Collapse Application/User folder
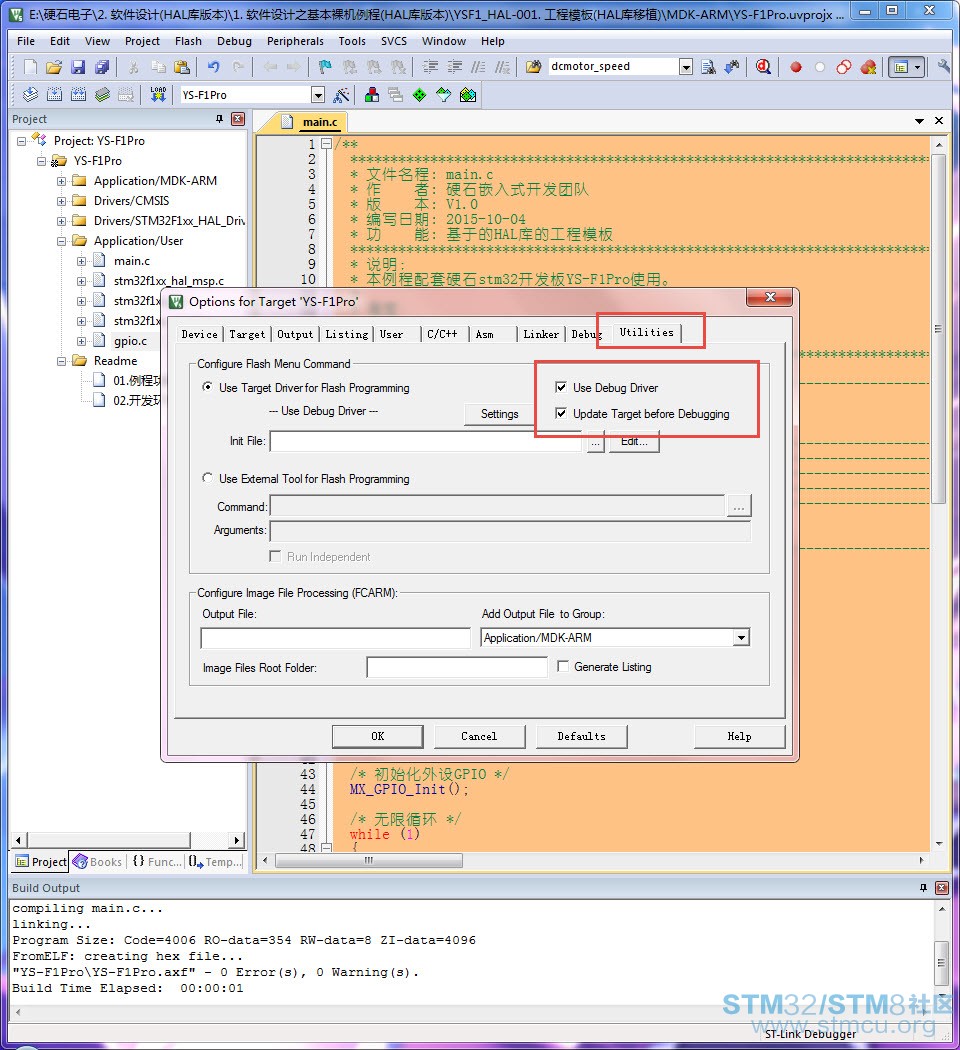Screen dimensions: 960x1050 pyautogui.click(x=62, y=241)
